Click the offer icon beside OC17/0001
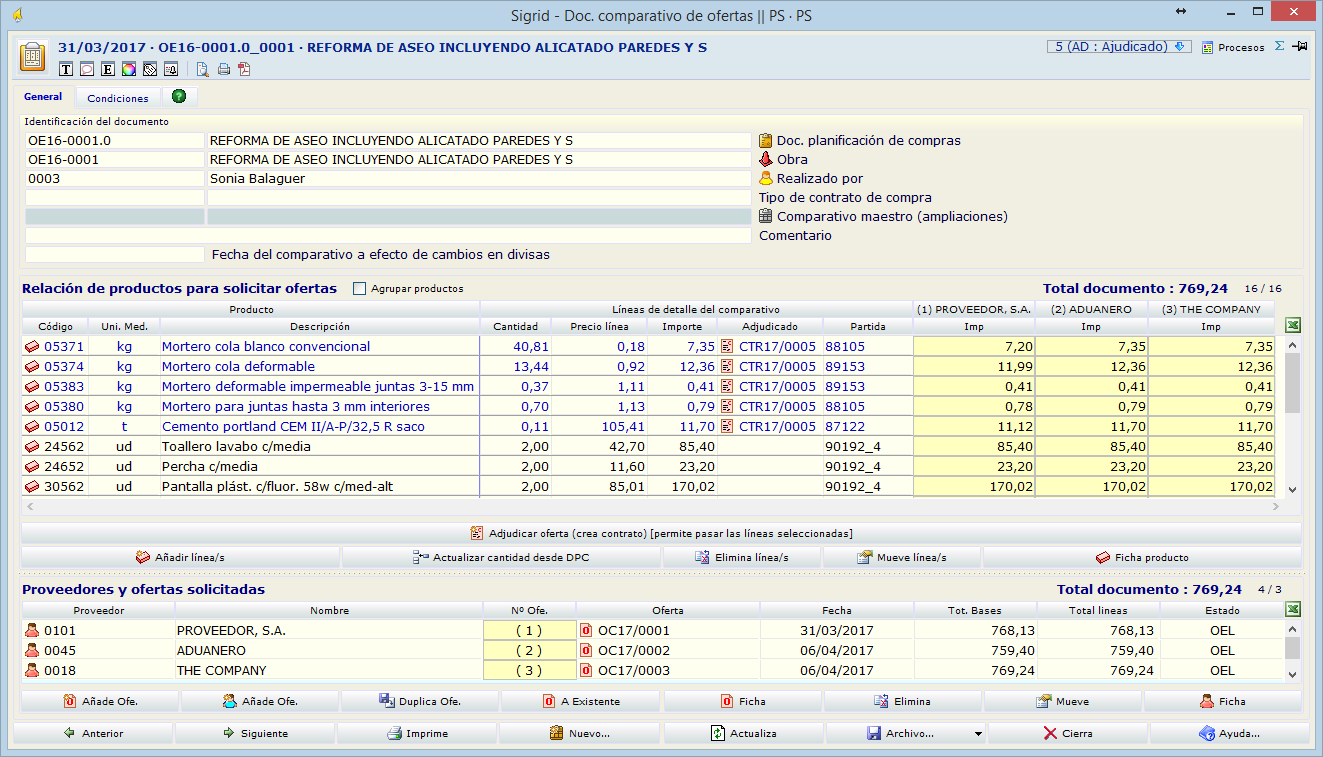This screenshot has height=757, width=1323. tap(587, 630)
